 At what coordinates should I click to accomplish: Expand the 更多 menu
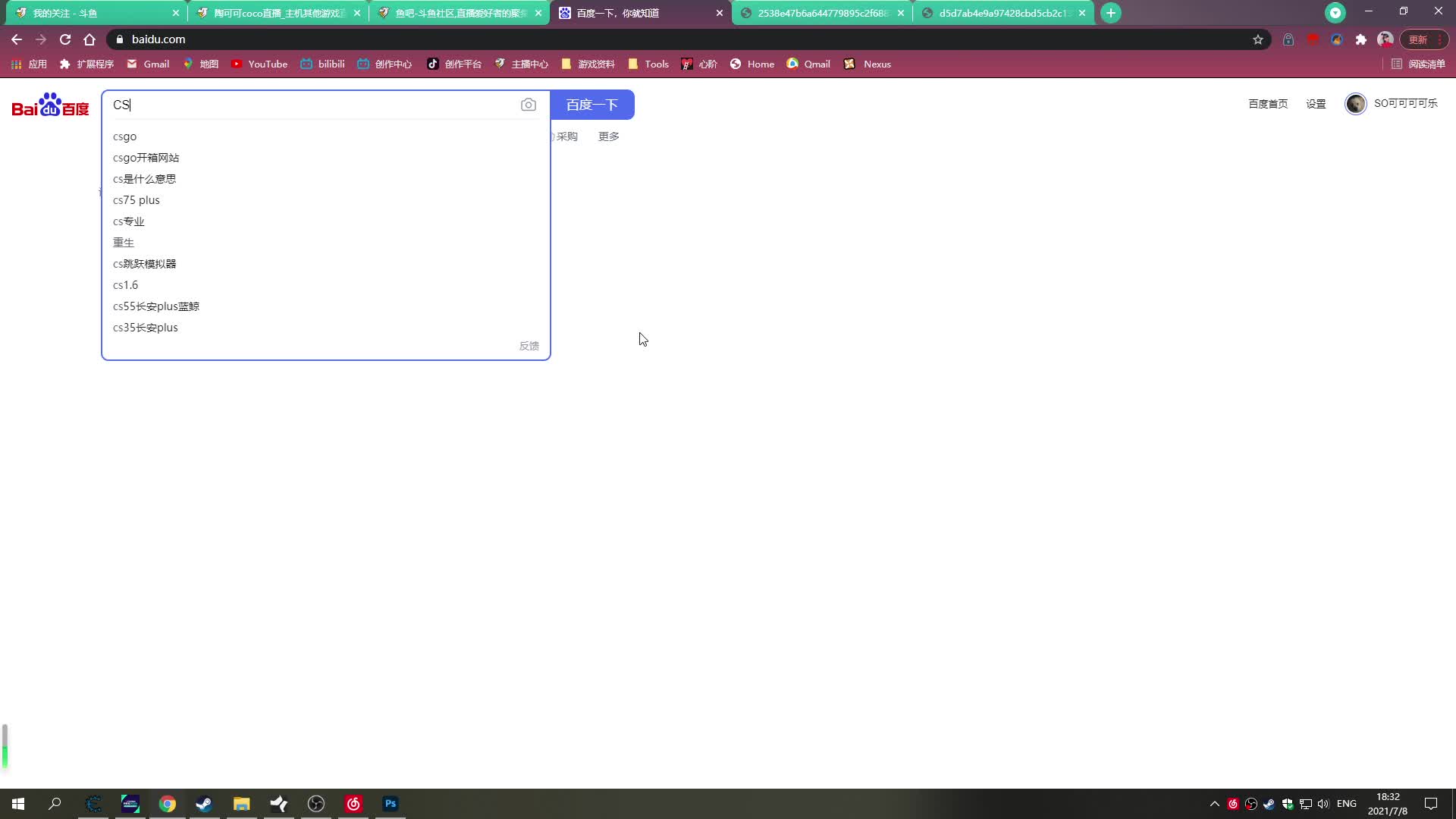(x=608, y=136)
